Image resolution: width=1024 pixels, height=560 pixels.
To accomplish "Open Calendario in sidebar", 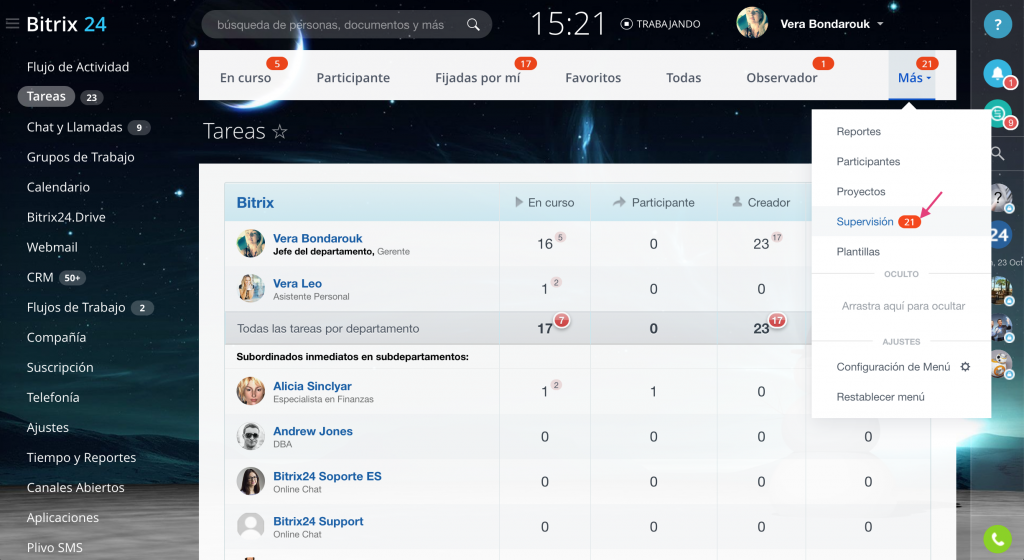I will click(x=58, y=187).
